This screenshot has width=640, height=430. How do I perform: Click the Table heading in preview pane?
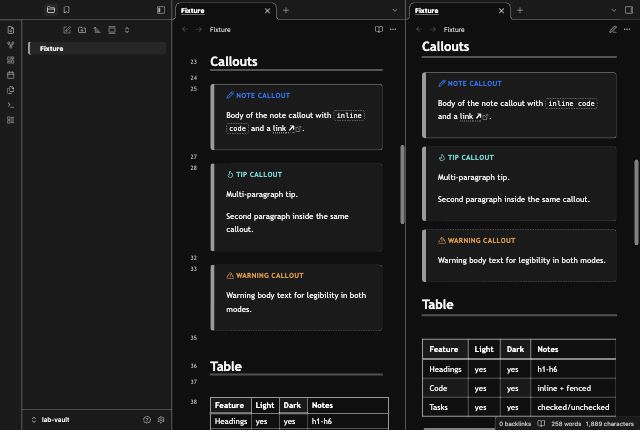click(438, 304)
